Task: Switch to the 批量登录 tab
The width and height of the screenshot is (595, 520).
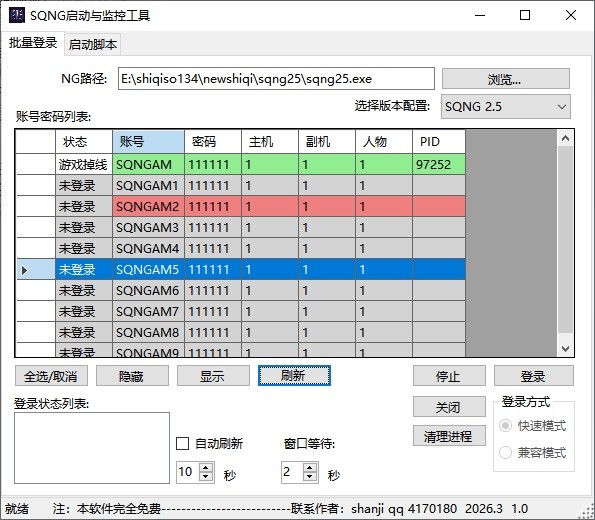Action: tap(33, 43)
